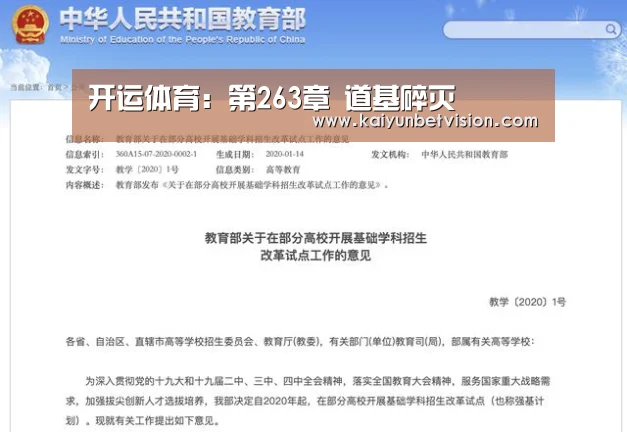Click the national emblem logo
627x432 pixels.
point(30,24)
